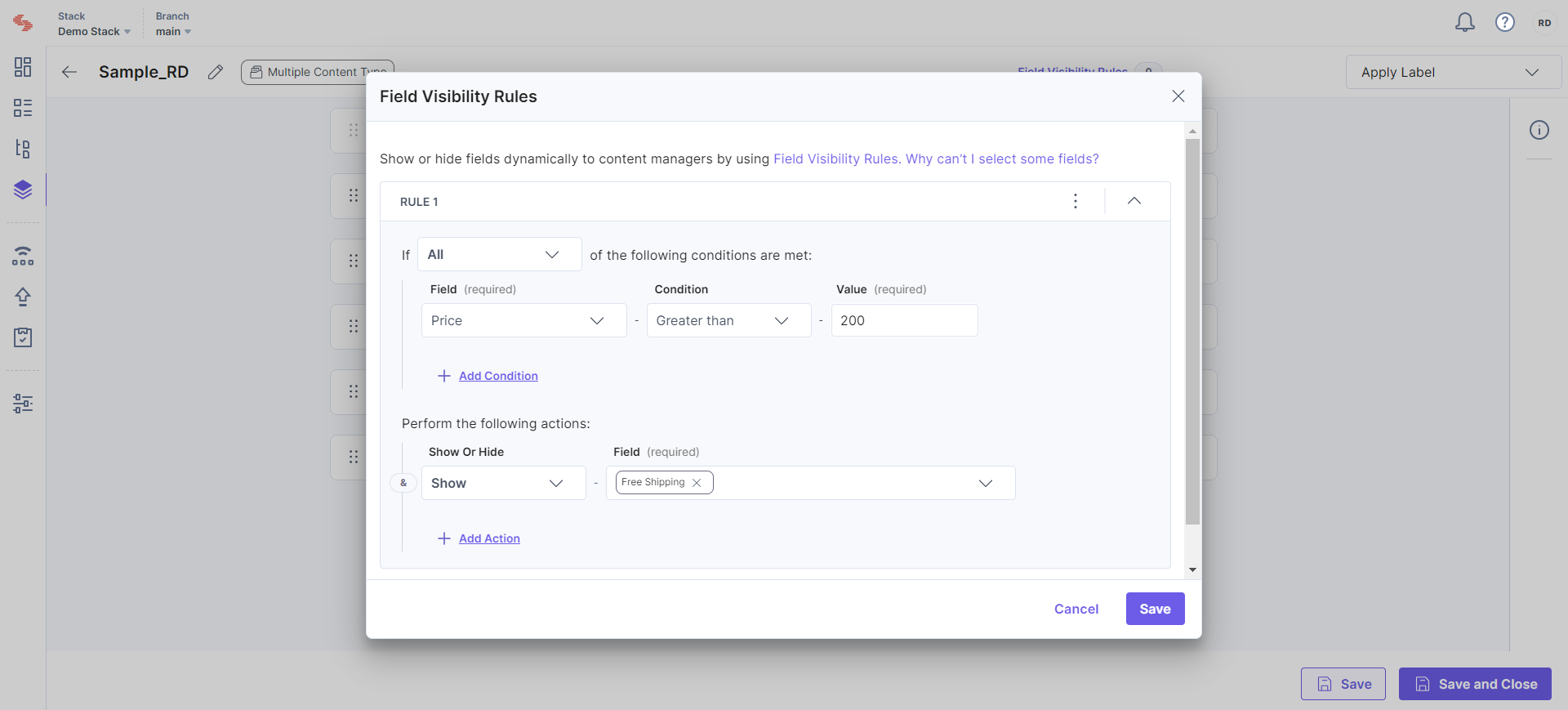1568x710 pixels.
Task: Open the info panel icon
Action: [1539, 130]
